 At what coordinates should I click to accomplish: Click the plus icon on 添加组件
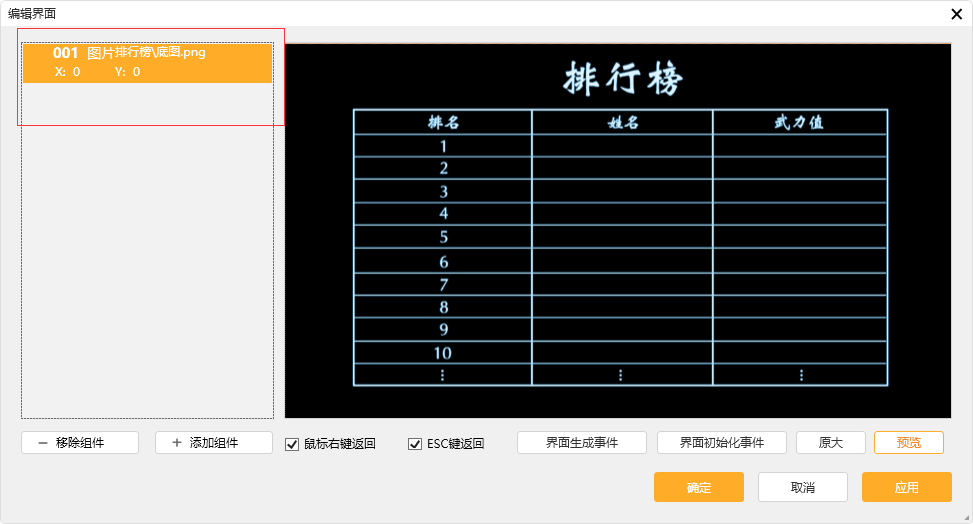click(177, 443)
